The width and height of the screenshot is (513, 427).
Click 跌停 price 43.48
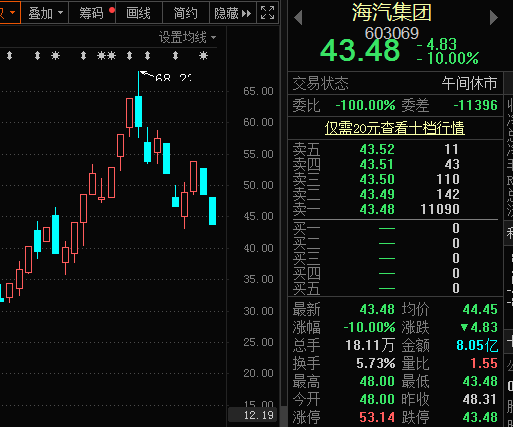[480, 417]
